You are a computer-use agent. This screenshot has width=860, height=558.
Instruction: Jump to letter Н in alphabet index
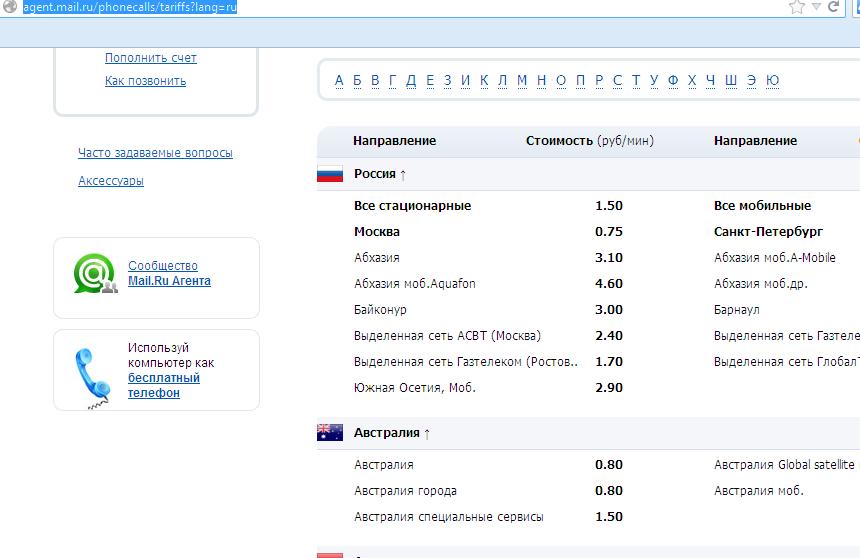pos(541,80)
